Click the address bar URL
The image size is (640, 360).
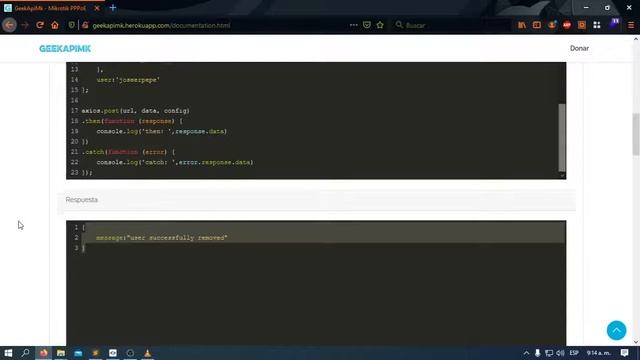(161, 25)
